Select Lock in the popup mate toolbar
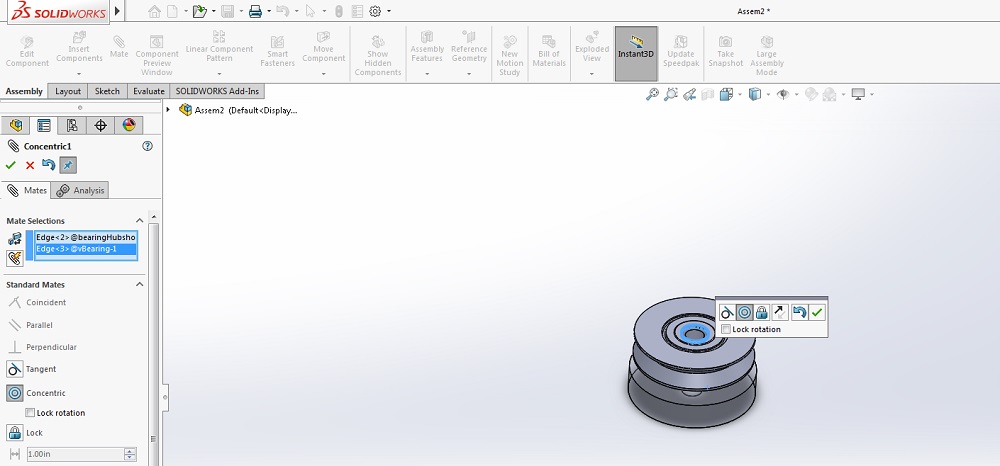1000x466 pixels. (x=761, y=312)
